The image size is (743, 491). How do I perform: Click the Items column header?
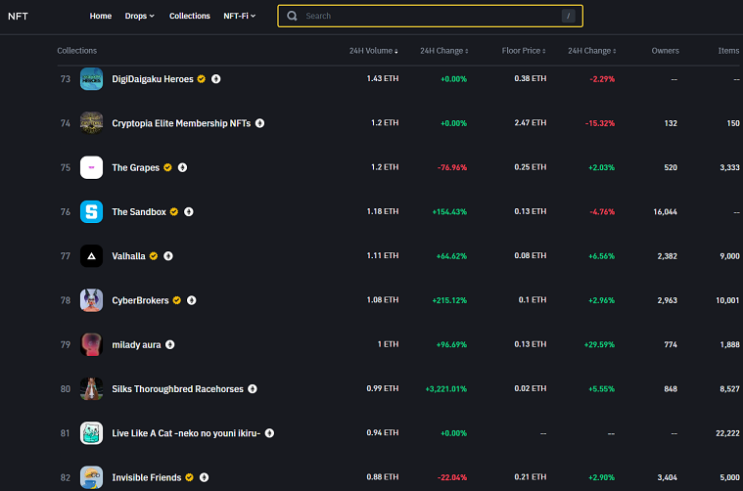(728, 51)
